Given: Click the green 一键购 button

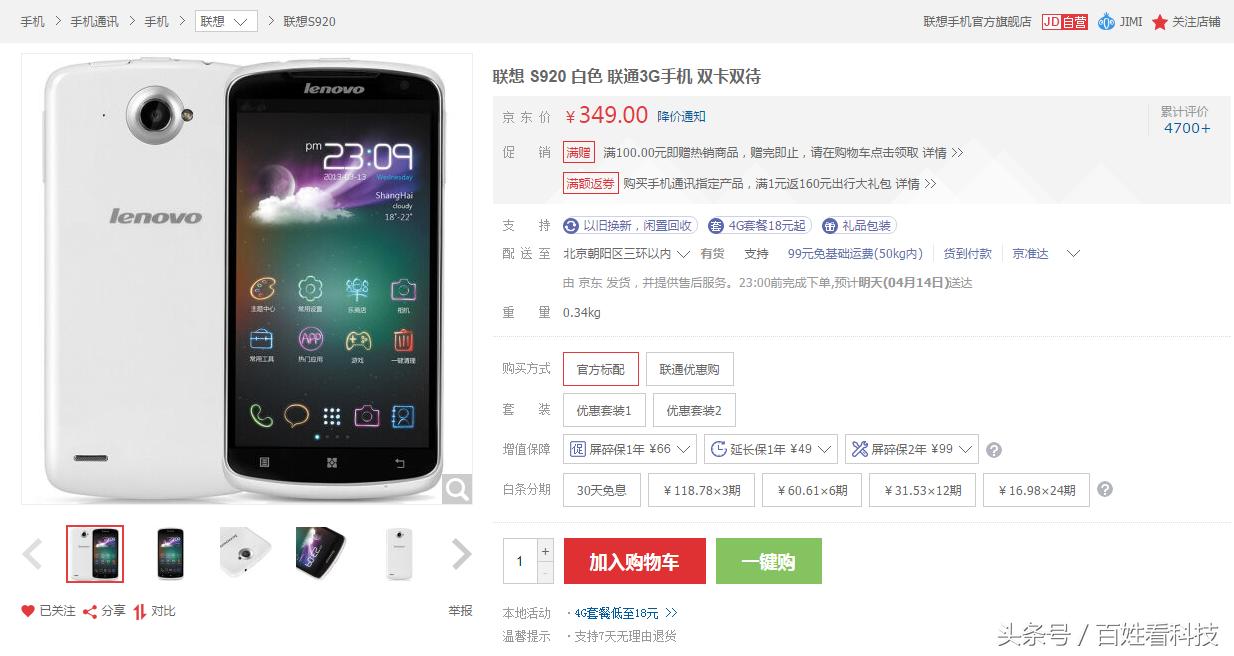Looking at the screenshot, I should pyautogui.click(x=769, y=561).
